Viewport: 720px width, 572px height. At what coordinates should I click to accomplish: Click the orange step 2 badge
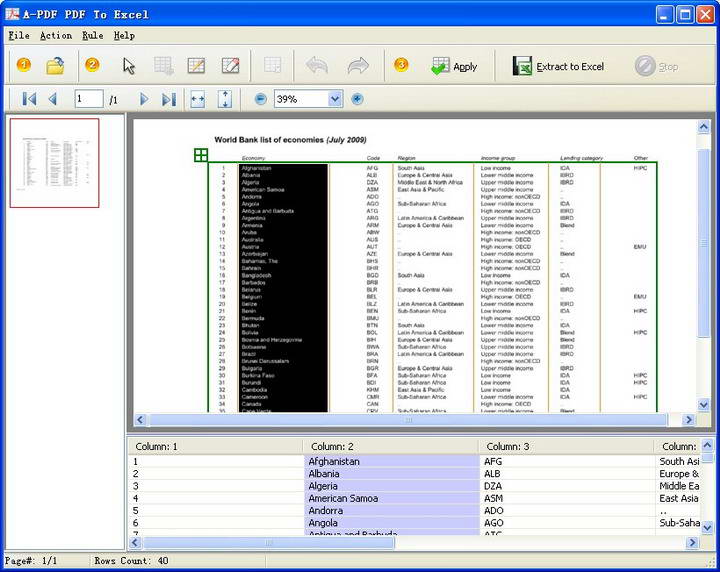(92, 65)
